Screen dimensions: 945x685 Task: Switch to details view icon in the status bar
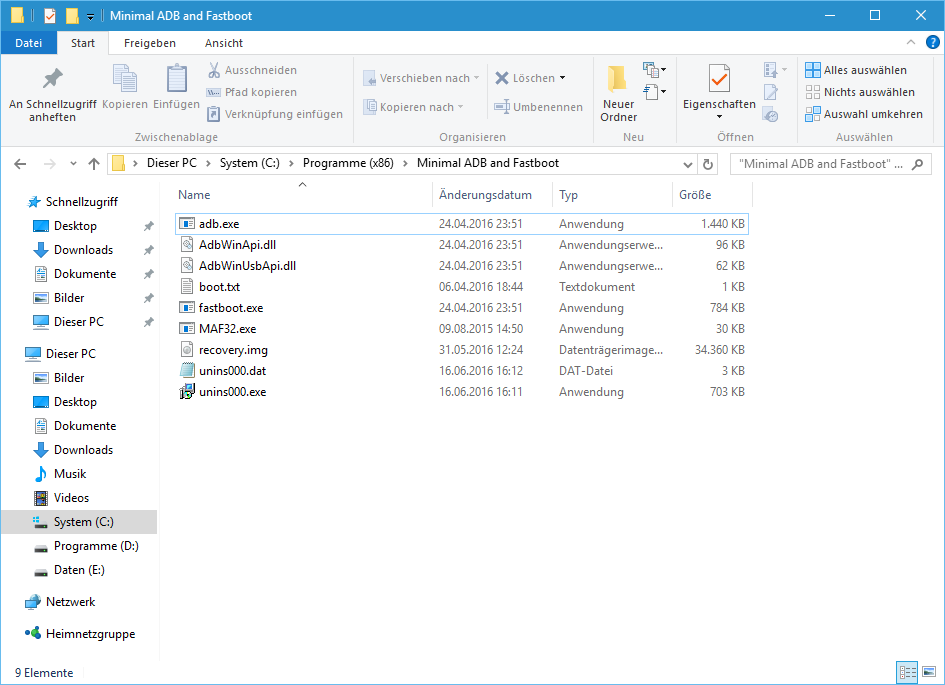907,672
